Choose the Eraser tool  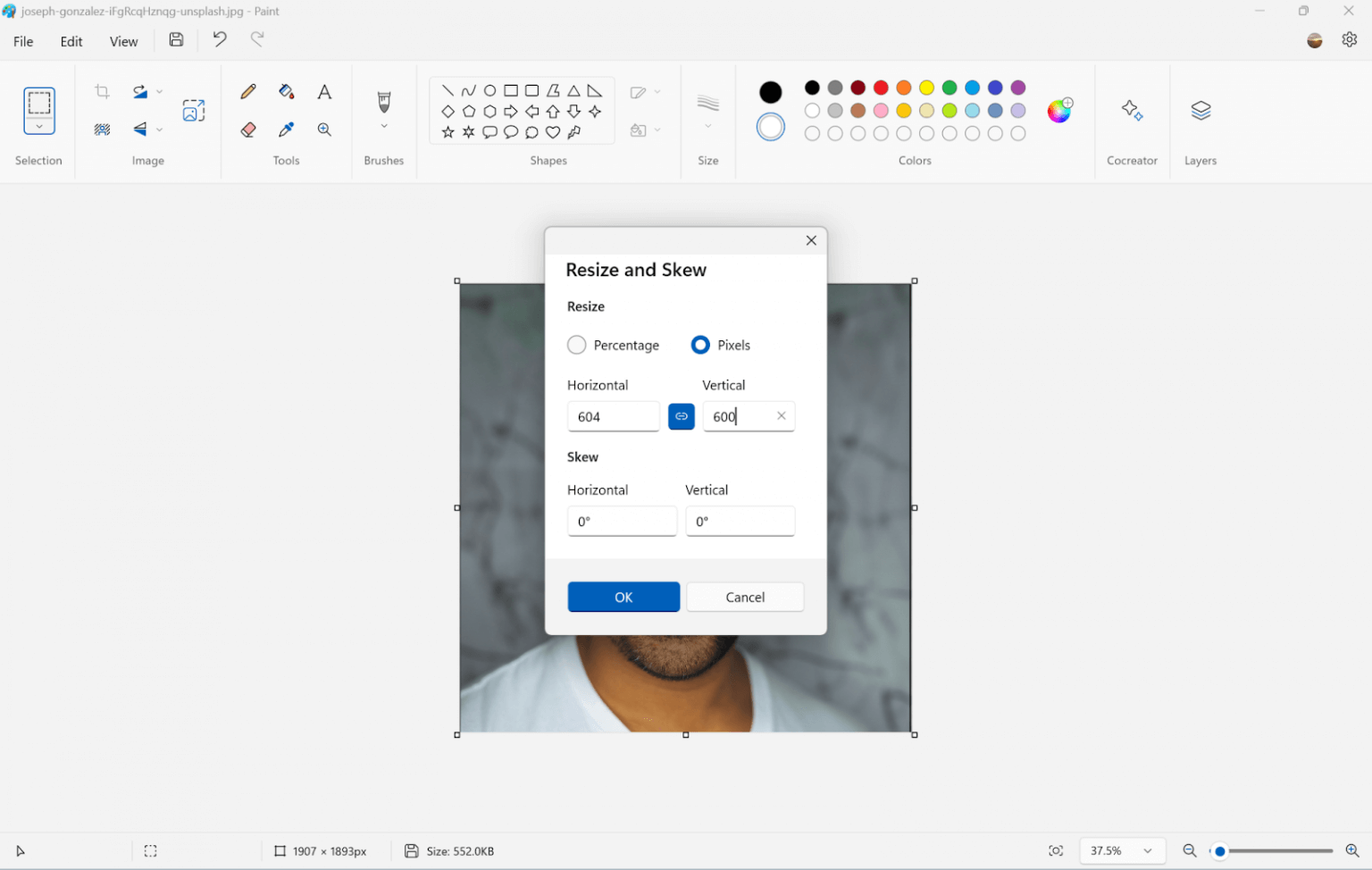coord(248,130)
